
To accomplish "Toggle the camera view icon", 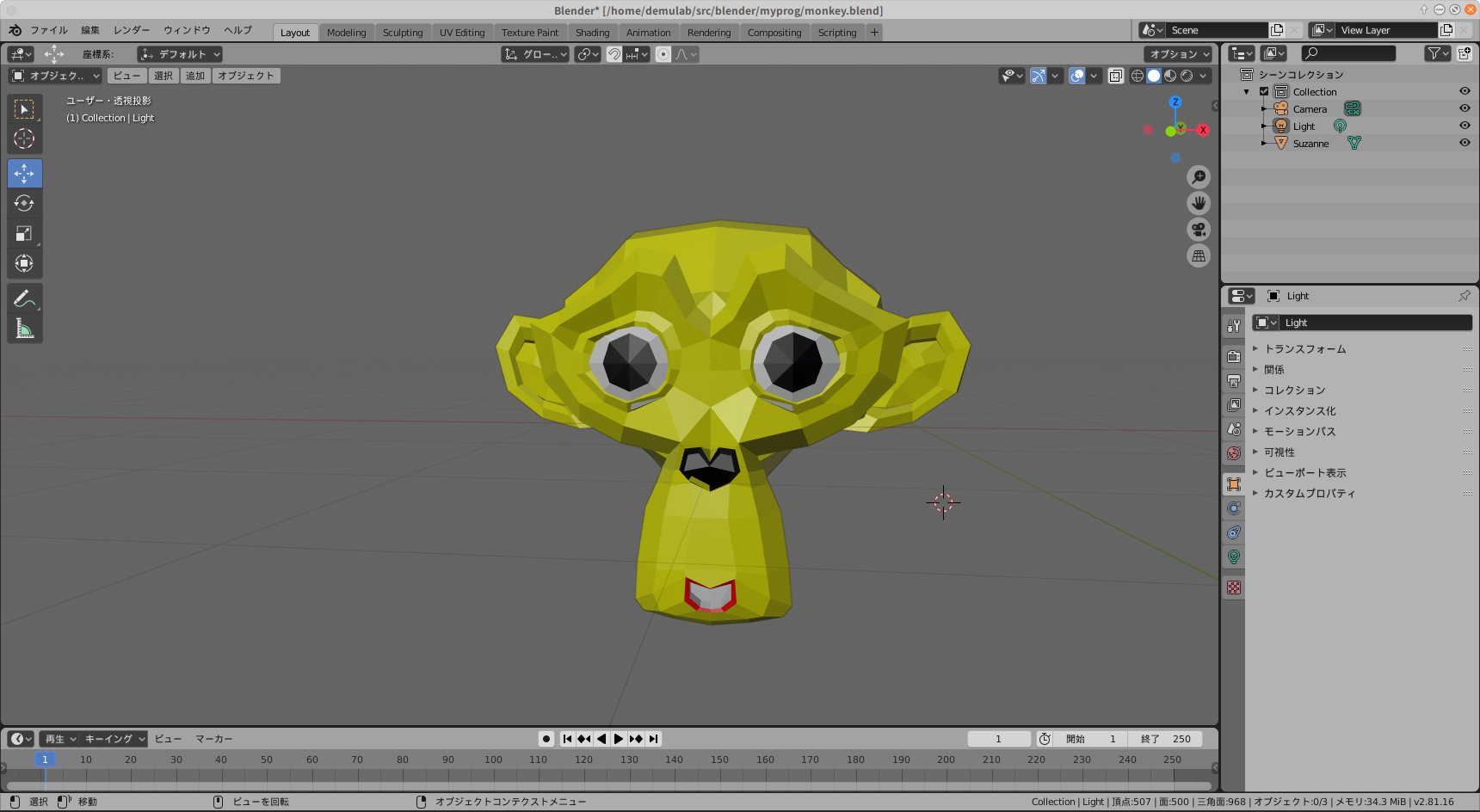I will tap(1199, 230).
